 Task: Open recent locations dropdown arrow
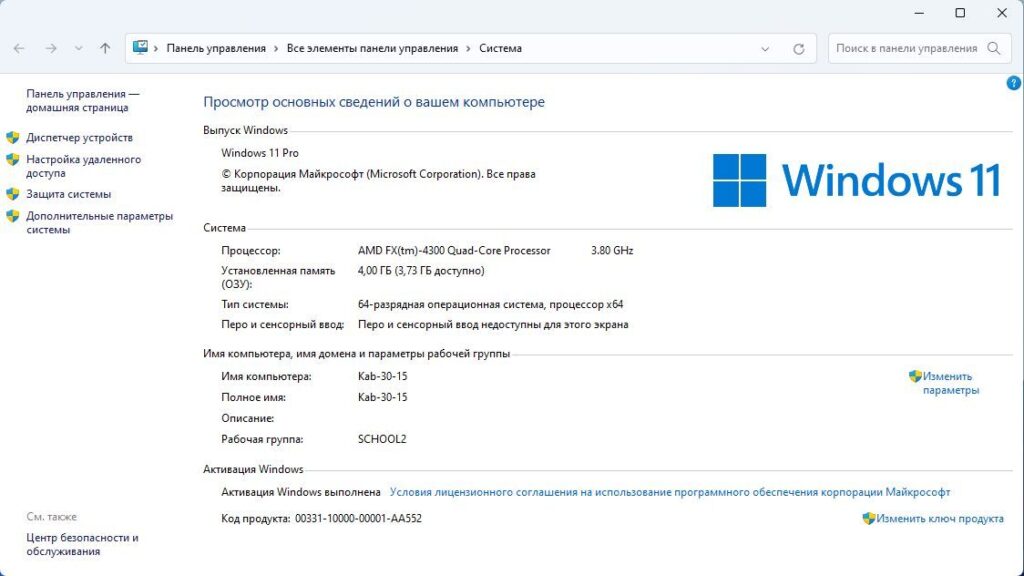tap(79, 48)
